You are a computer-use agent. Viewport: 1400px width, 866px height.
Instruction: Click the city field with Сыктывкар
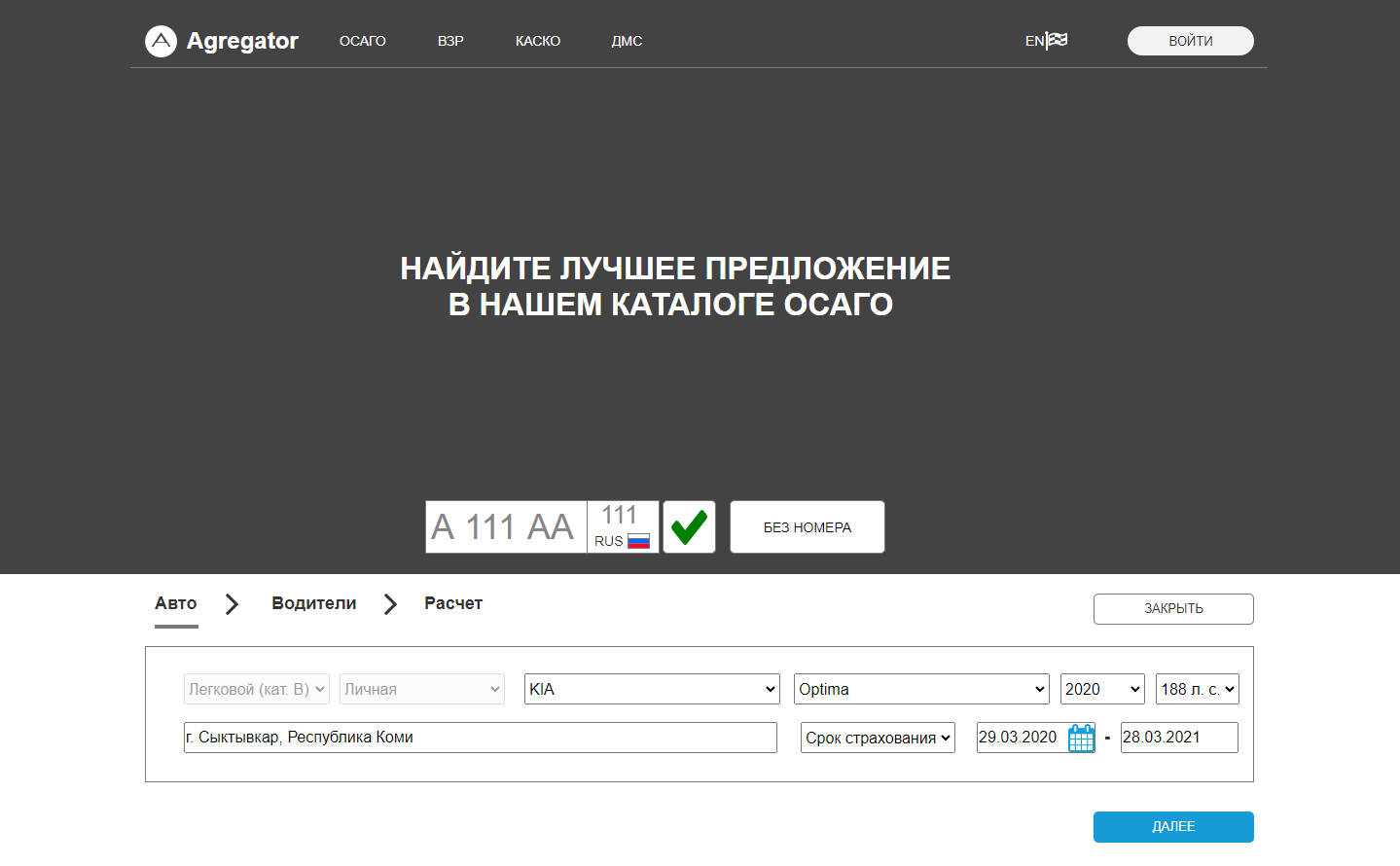[480, 738]
